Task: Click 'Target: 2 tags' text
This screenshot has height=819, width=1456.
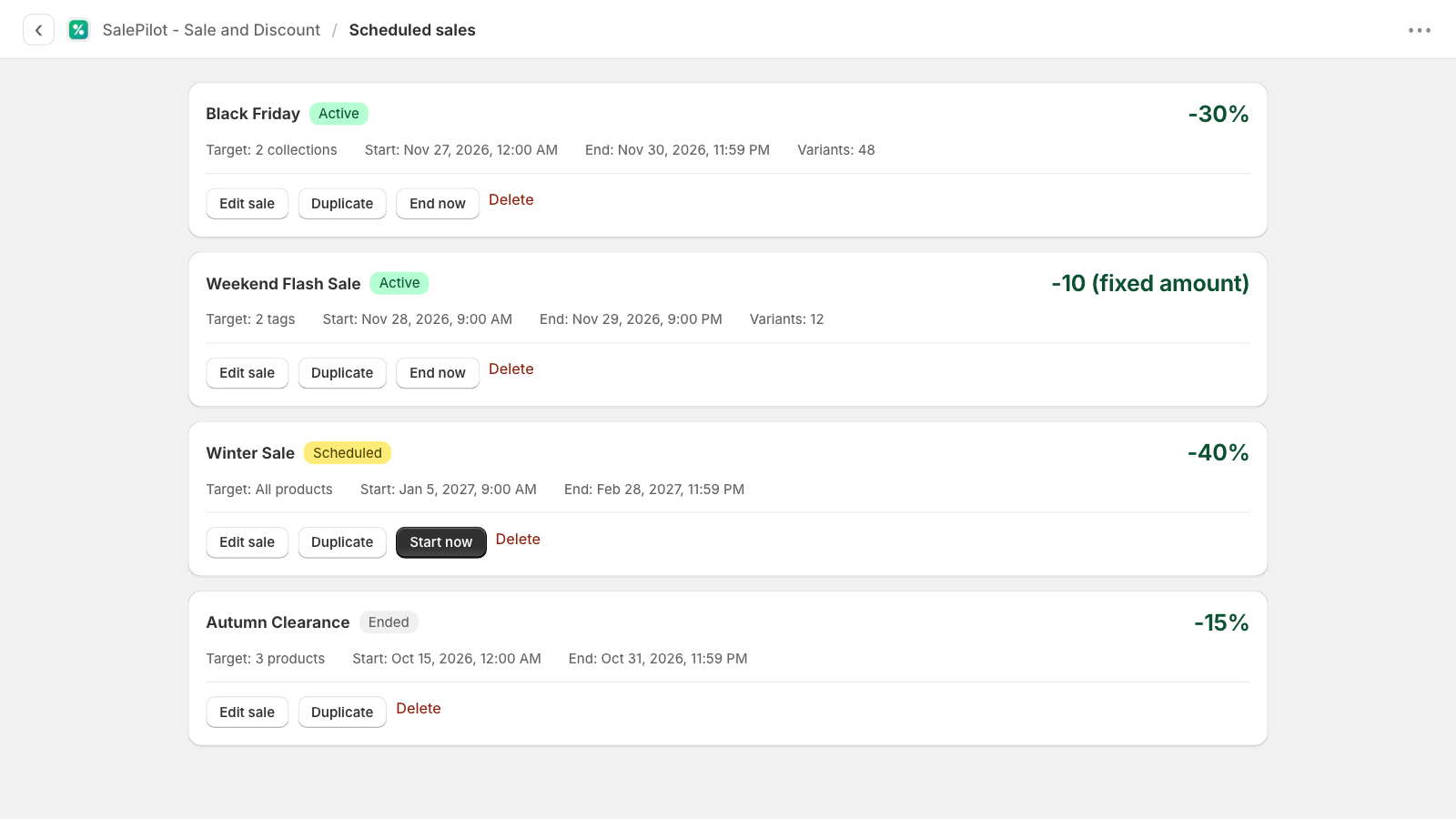Action: coord(250,319)
